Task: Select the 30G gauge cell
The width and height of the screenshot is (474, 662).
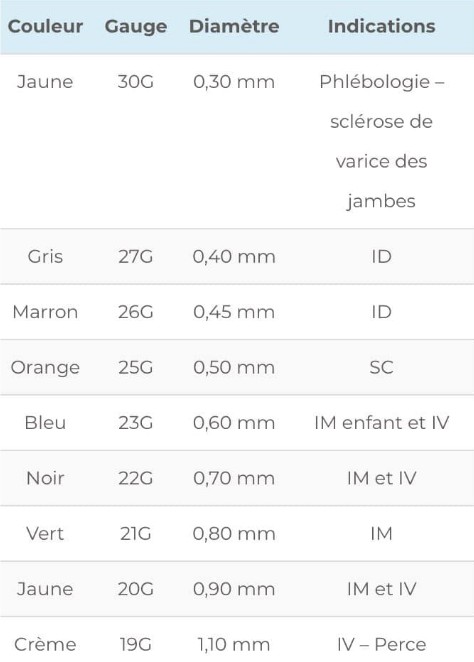Action: pyautogui.click(x=135, y=82)
